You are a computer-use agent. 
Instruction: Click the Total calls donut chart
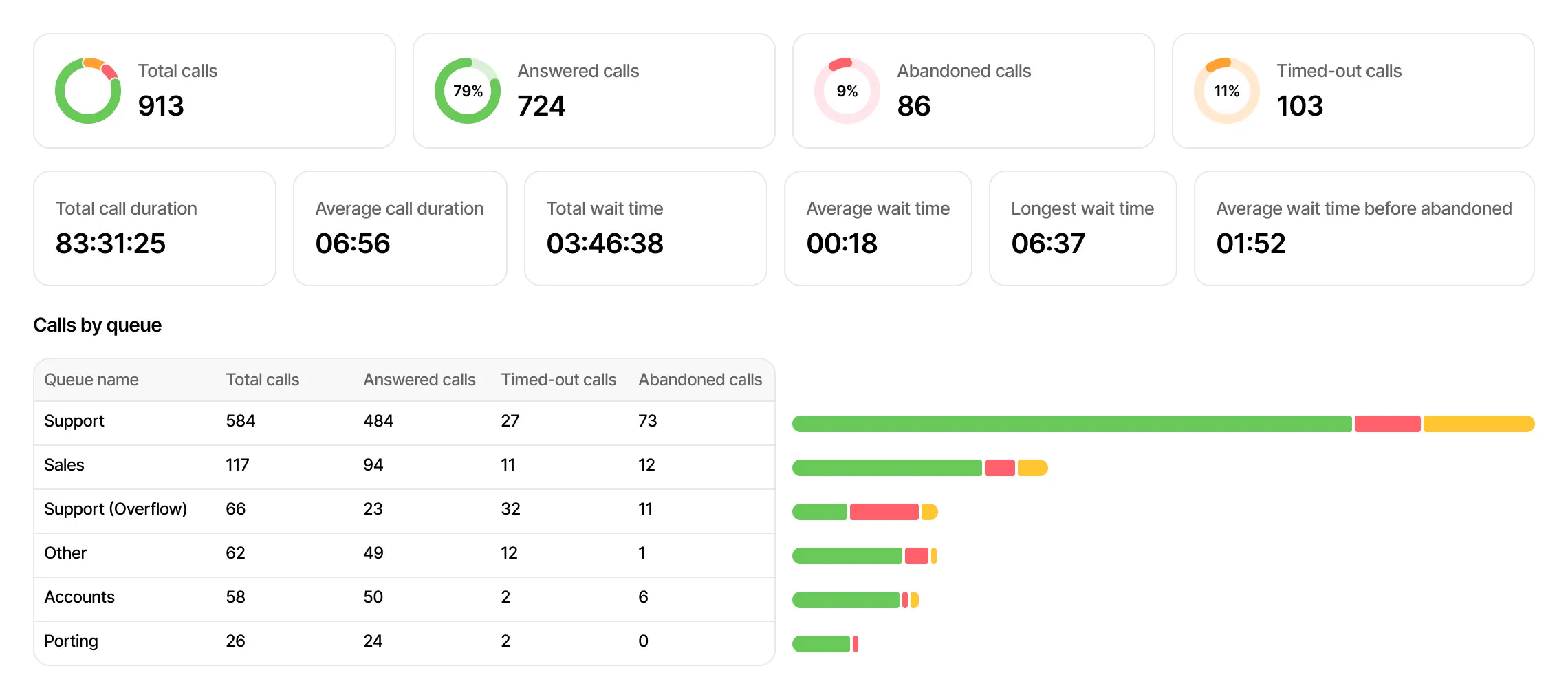(x=88, y=91)
